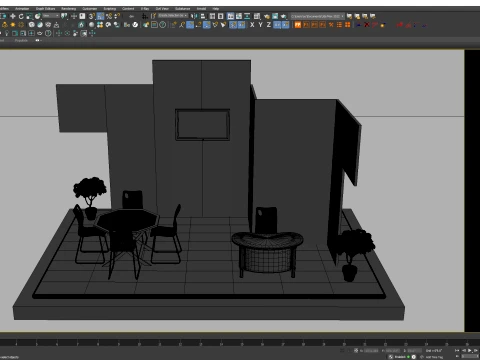Click the orange list lines icon
Screen dimensions: 480x360
coord(339,25)
